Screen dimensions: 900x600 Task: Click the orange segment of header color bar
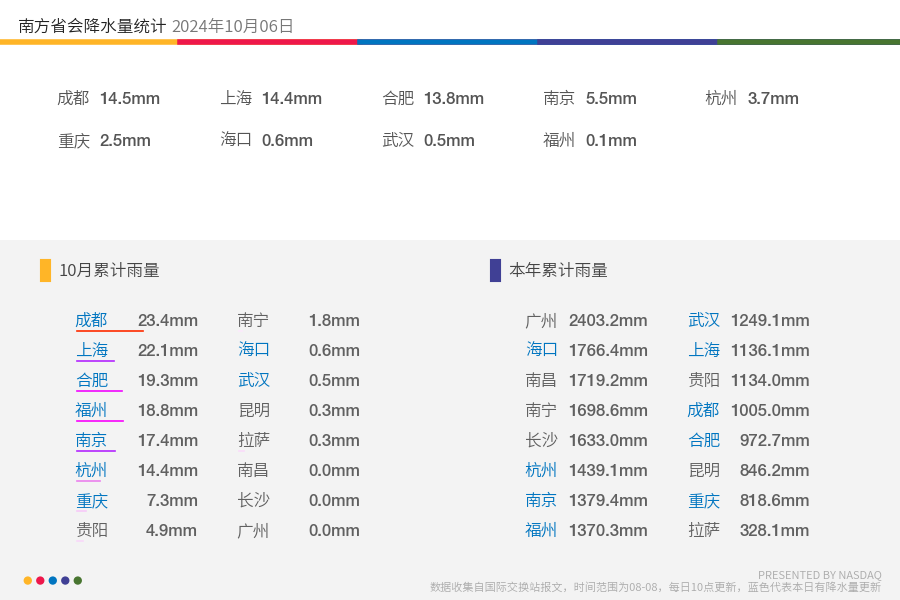pos(88,42)
